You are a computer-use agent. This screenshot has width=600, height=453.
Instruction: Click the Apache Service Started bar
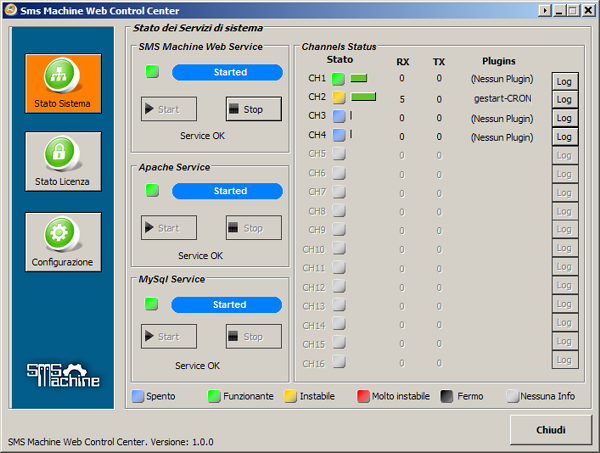(x=228, y=191)
